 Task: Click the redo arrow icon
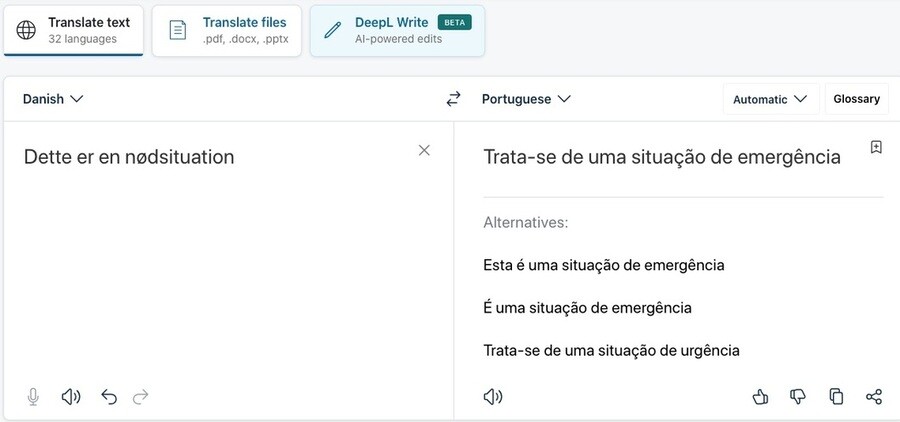pos(141,397)
